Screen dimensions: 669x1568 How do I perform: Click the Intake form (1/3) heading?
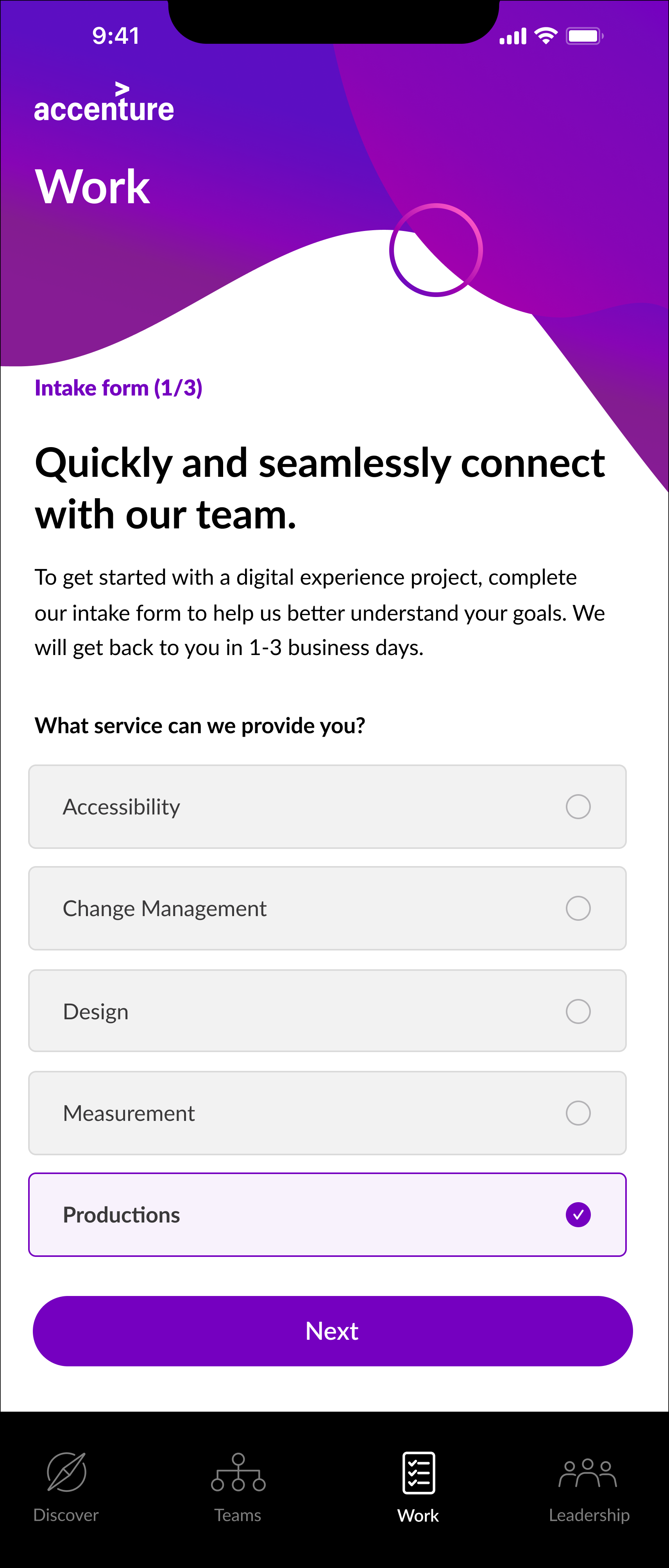(119, 388)
